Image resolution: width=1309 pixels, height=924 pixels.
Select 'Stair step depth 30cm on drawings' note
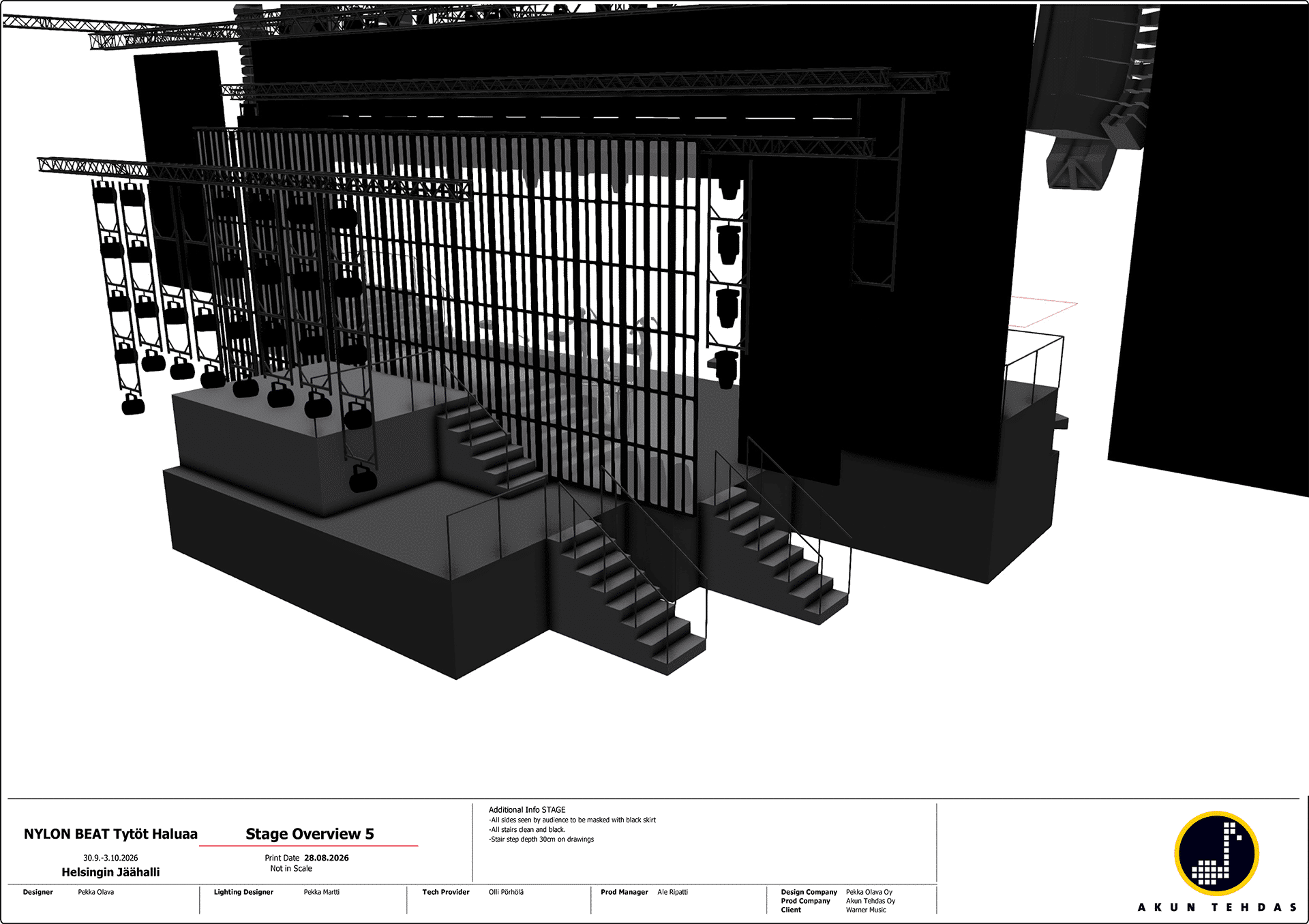(x=541, y=839)
